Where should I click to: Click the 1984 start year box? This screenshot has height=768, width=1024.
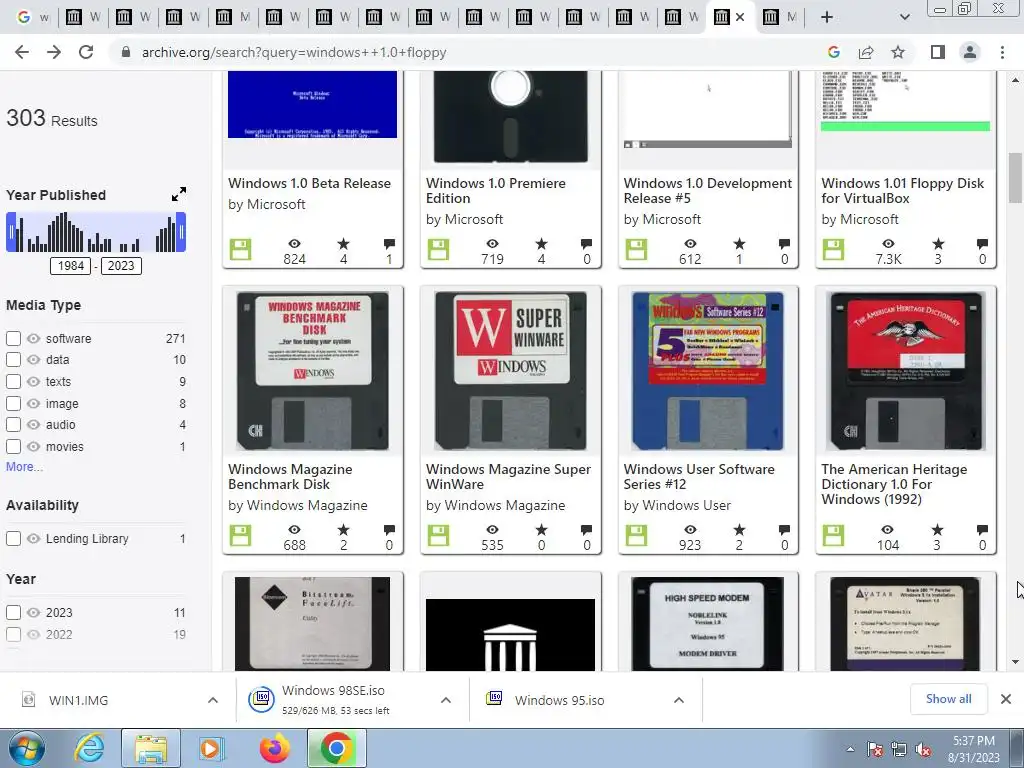point(71,266)
